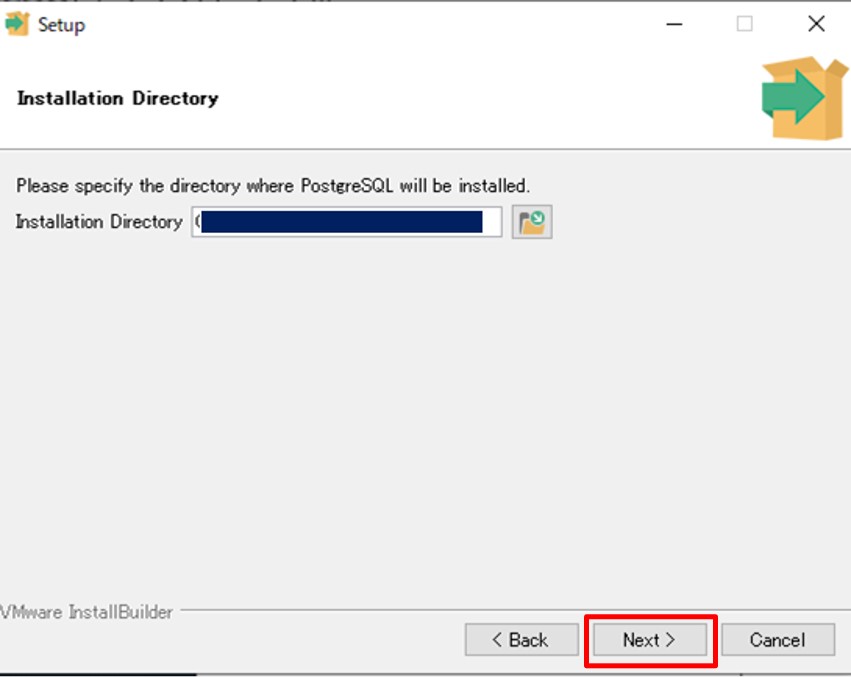This screenshot has width=851, height=677.
Task: Click the large package box logo
Action: tap(803, 98)
